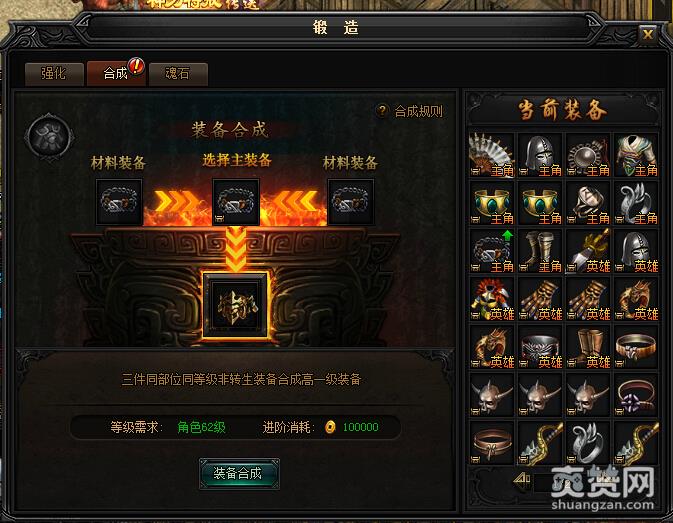
Task: Select the right 材料装备 bracelet slot
Action: (351, 202)
